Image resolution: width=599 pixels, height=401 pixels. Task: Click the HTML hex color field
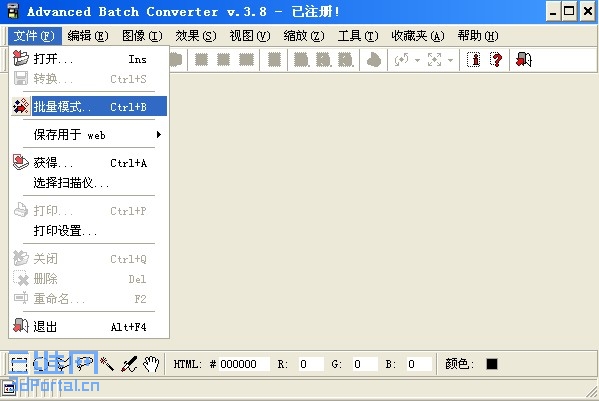coord(244,364)
